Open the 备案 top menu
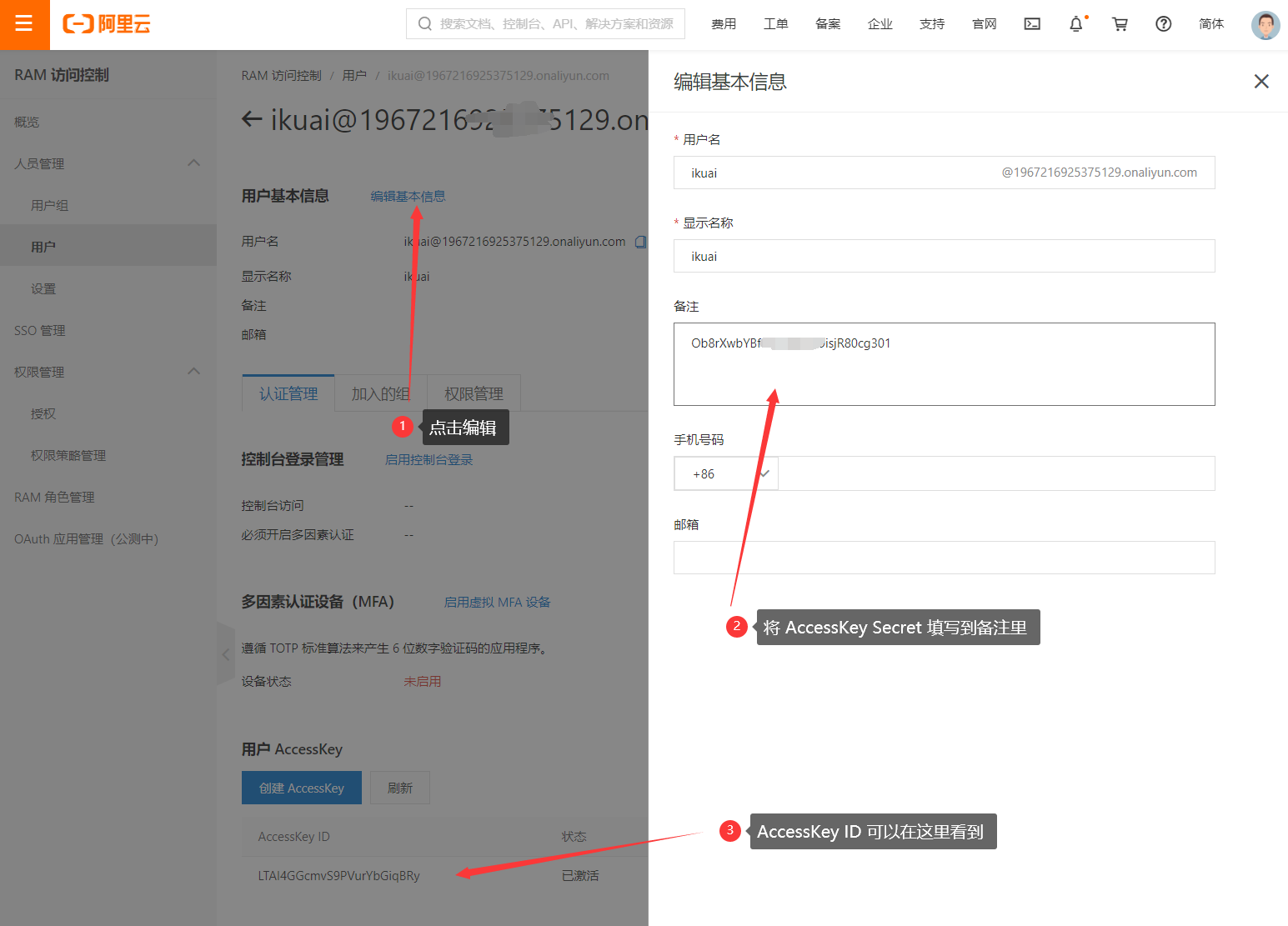The image size is (1288, 926). tap(828, 24)
